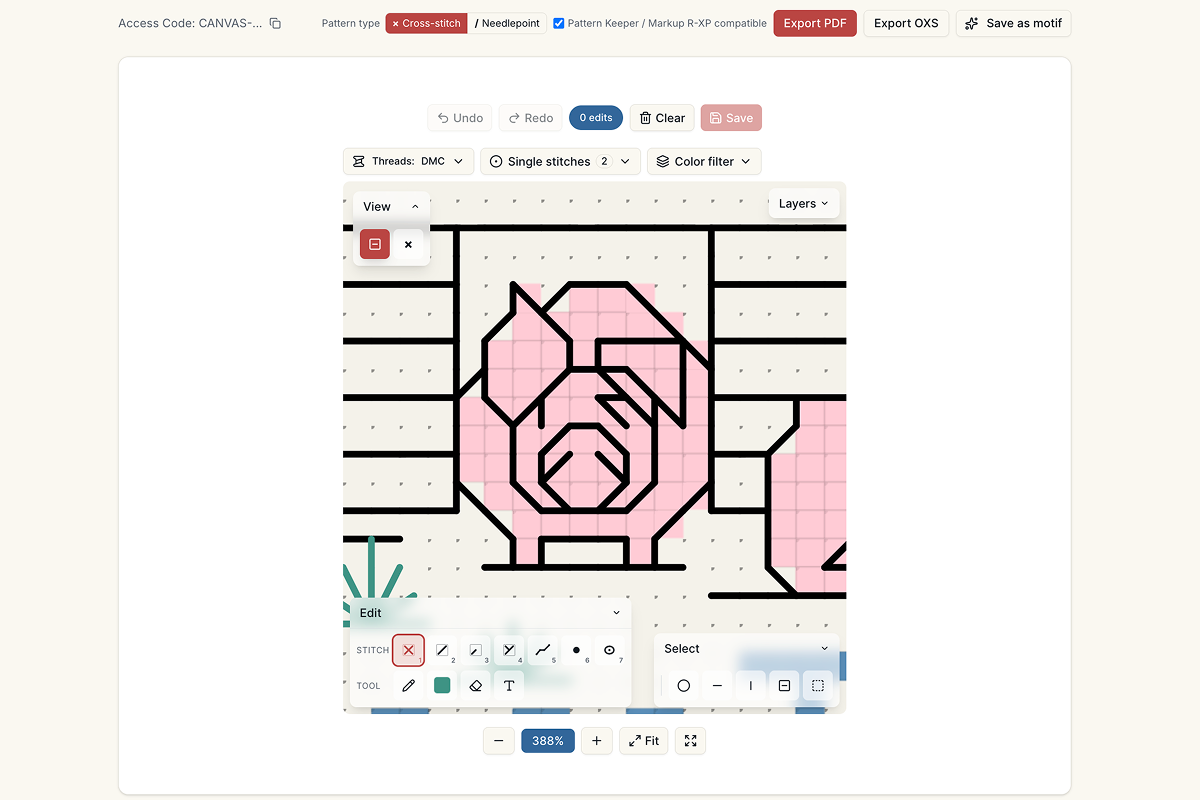Clear the pattern edits
This screenshot has width=1200, height=800.
[662, 118]
